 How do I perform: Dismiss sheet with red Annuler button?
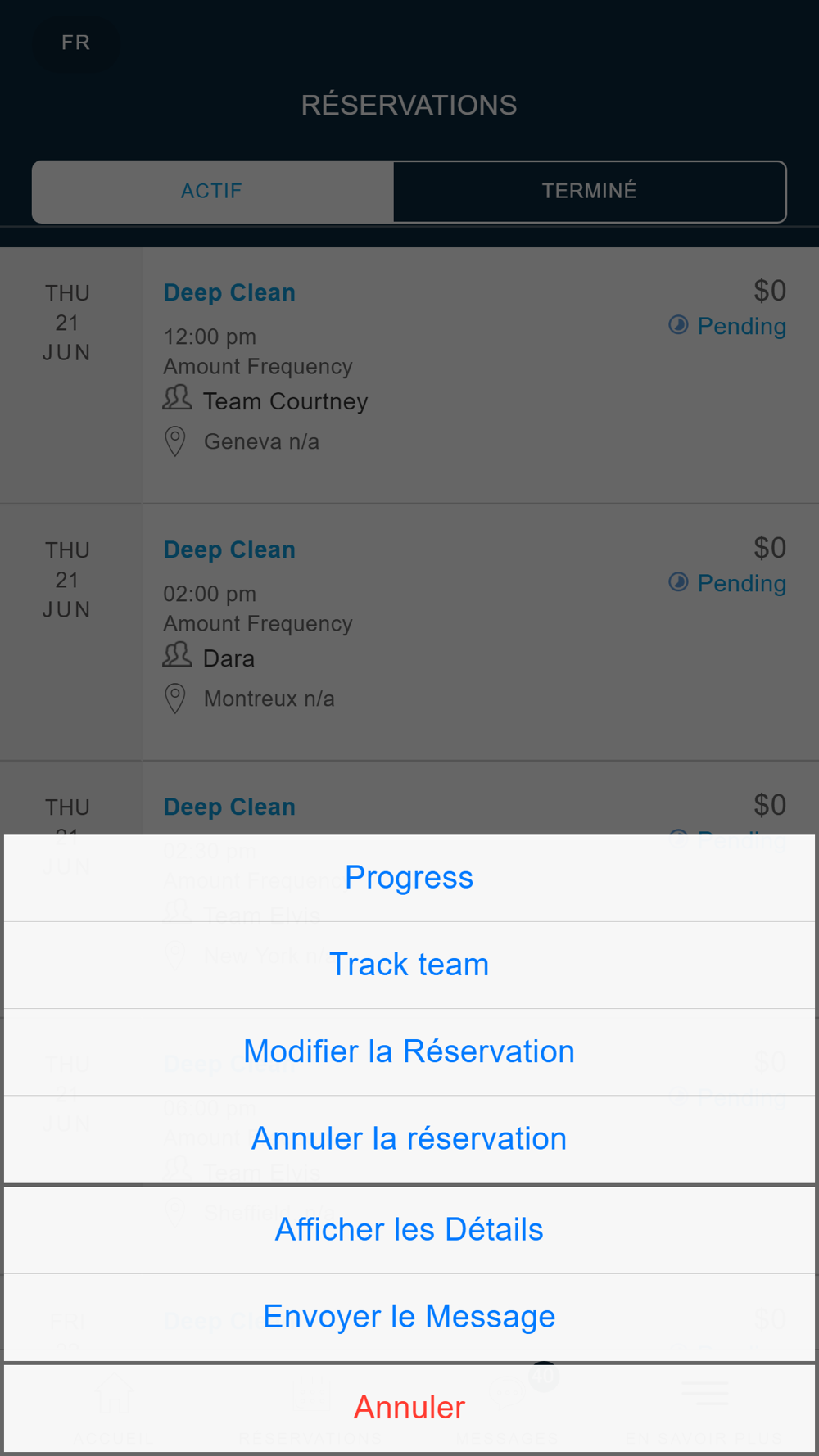pyautogui.click(x=409, y=1407)
